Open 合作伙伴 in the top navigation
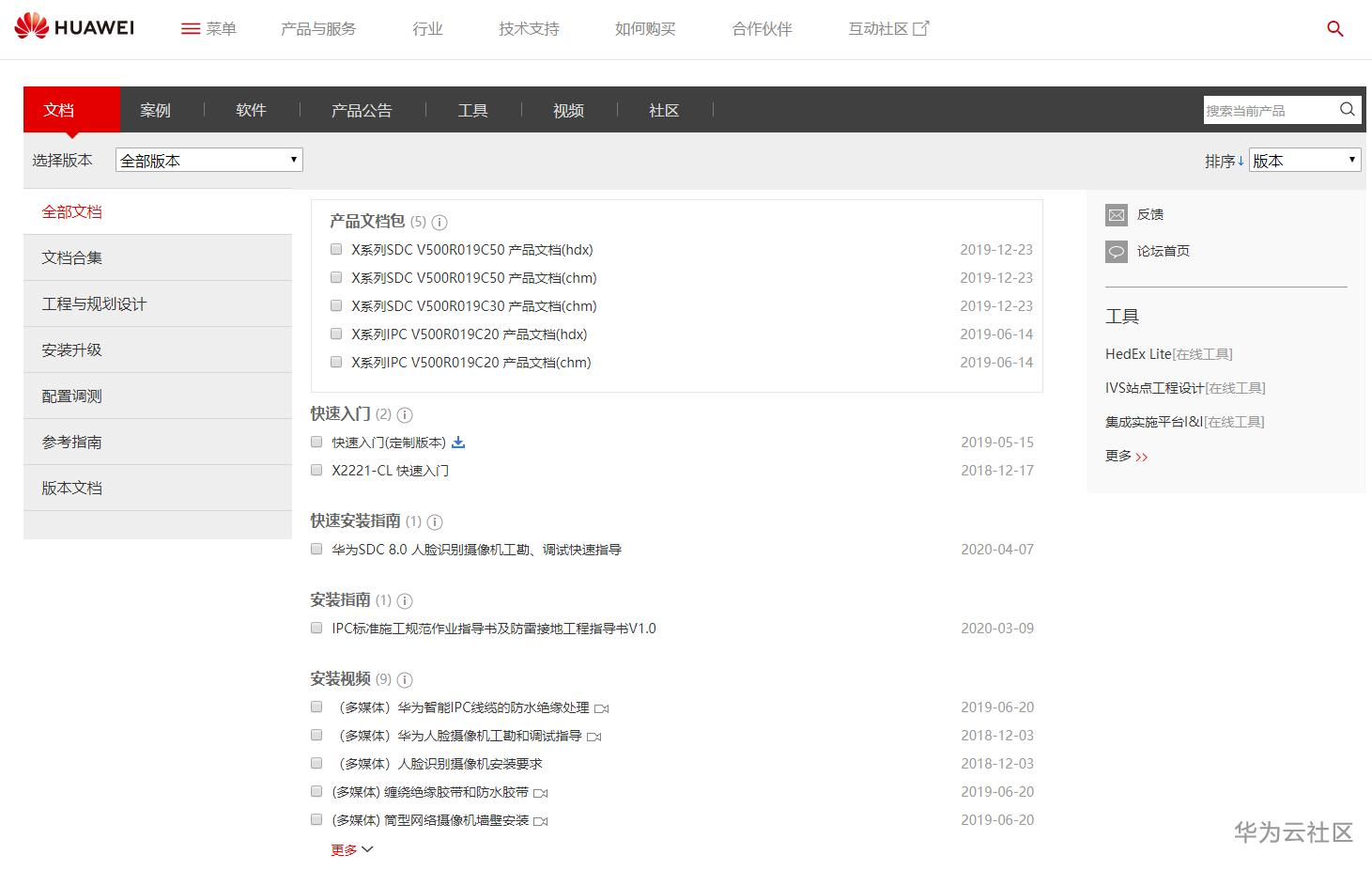1372x870 pixels. [x=762, y=29]
